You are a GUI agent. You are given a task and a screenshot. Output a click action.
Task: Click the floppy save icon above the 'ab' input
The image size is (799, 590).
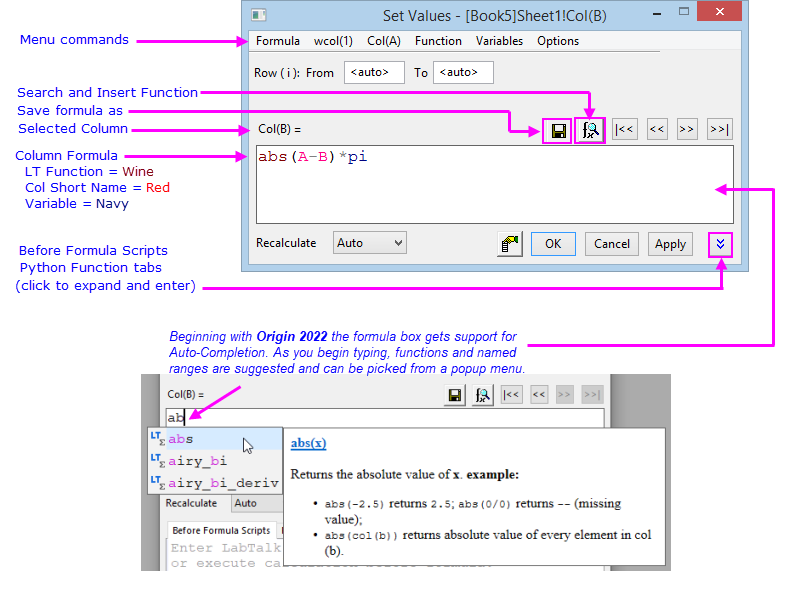(x=455, y=395)
